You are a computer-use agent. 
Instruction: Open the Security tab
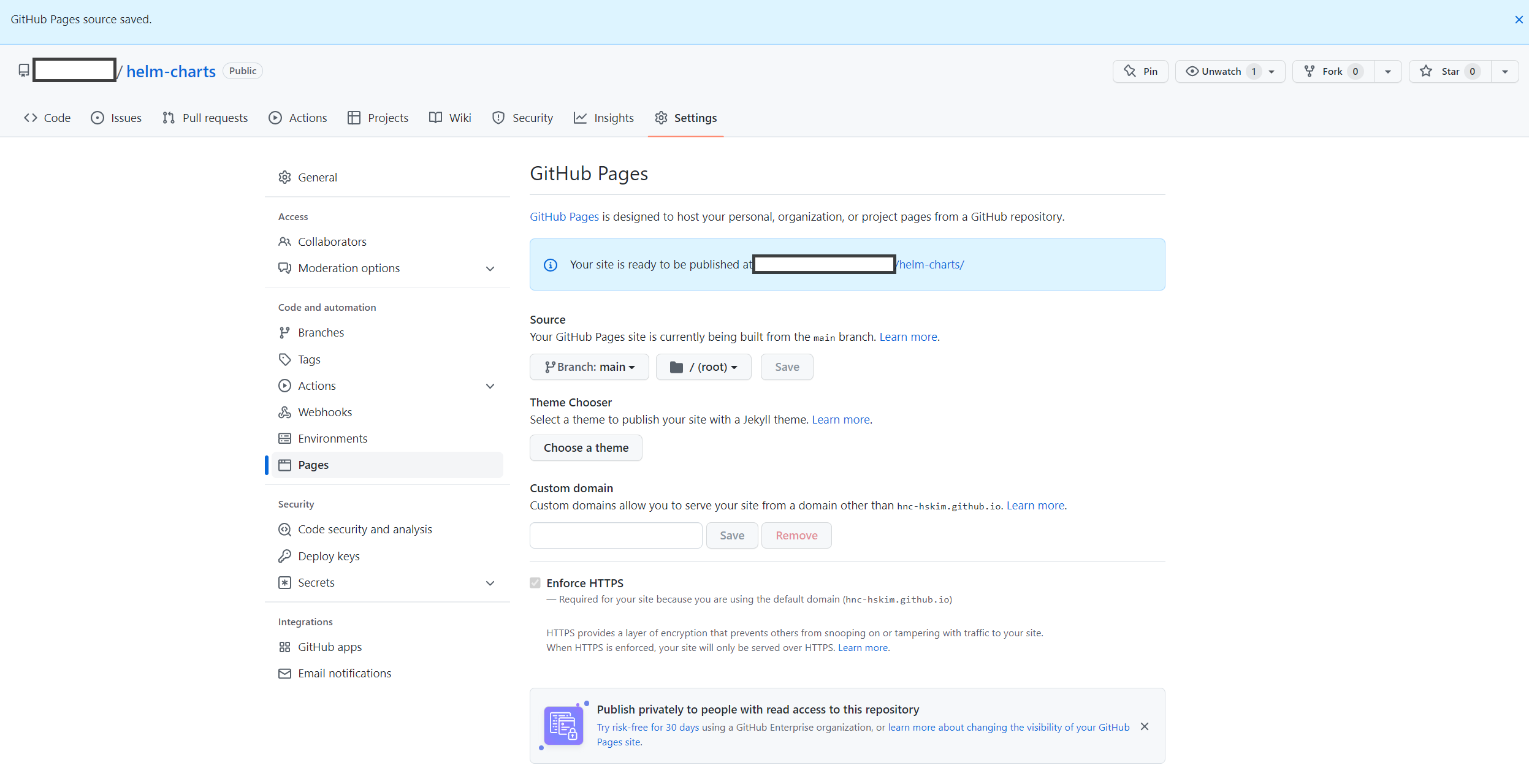pos(522,118)
